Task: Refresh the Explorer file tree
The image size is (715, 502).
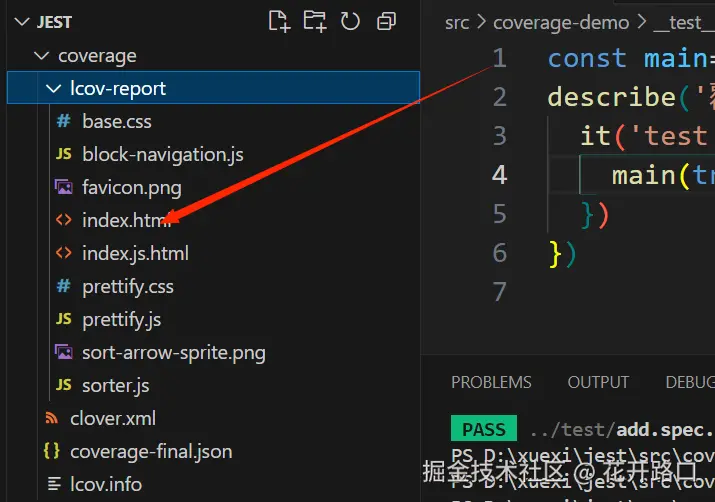Action: (350, 21)
